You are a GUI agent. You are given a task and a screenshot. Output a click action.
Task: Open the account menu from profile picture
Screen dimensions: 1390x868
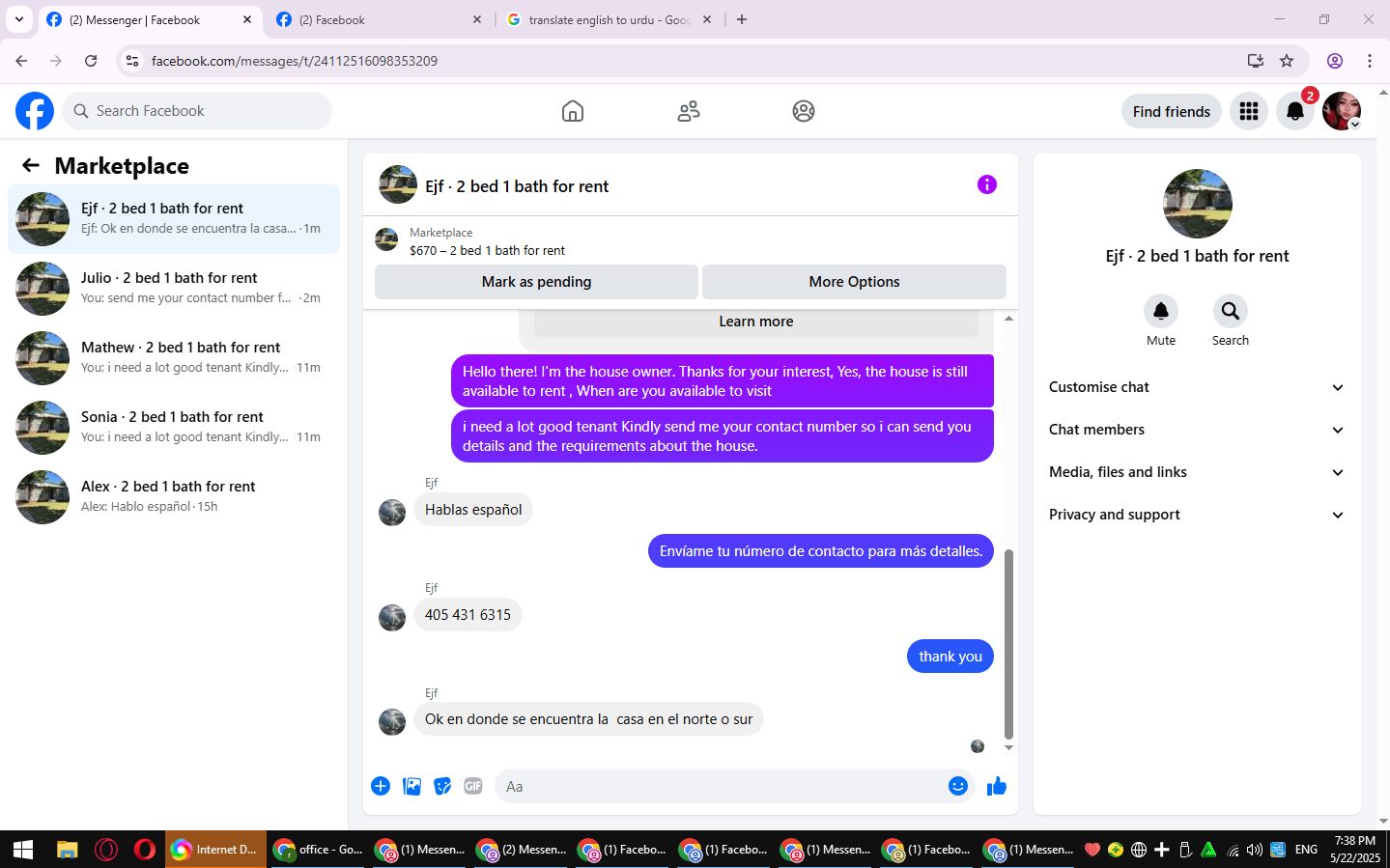click(1342, 111)
